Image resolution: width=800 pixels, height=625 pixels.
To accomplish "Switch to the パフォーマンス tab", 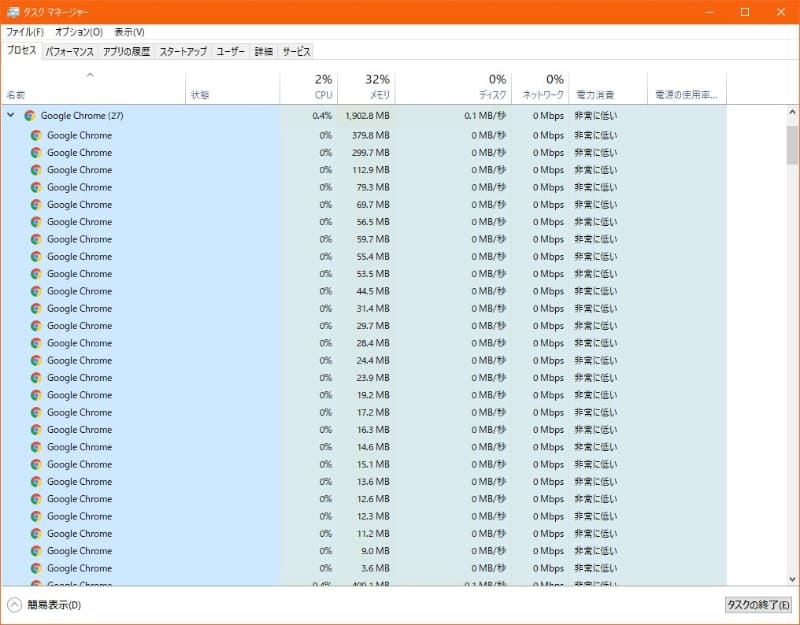I will 69,52.
